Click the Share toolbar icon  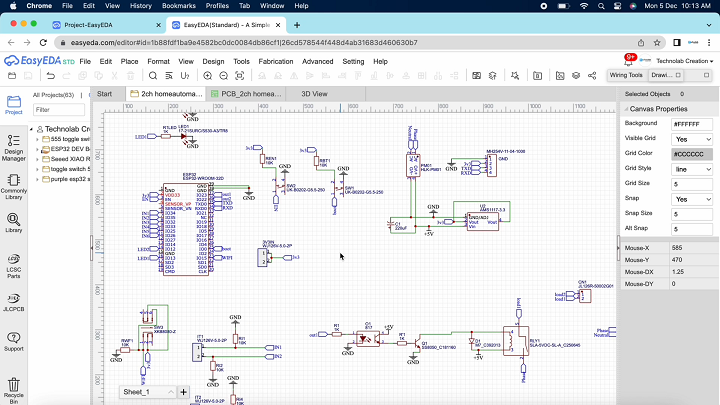tap(592, 76)
